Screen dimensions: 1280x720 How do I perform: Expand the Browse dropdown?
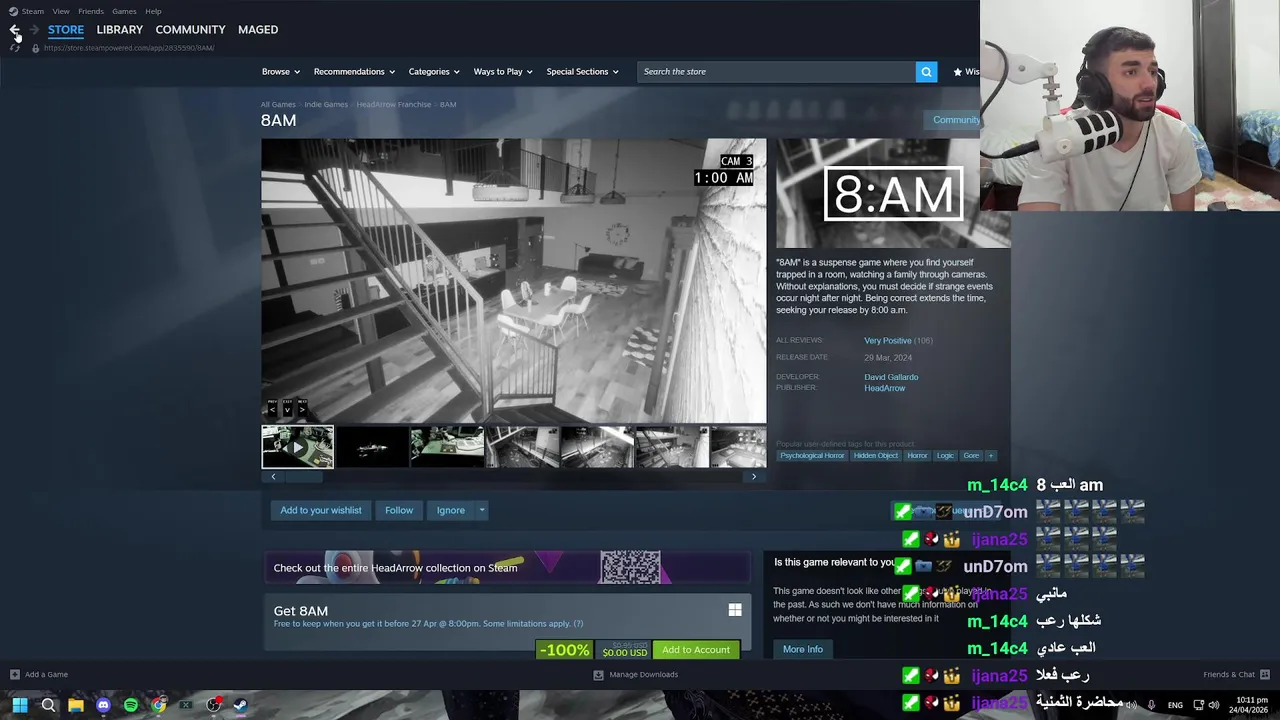(281, 72)
